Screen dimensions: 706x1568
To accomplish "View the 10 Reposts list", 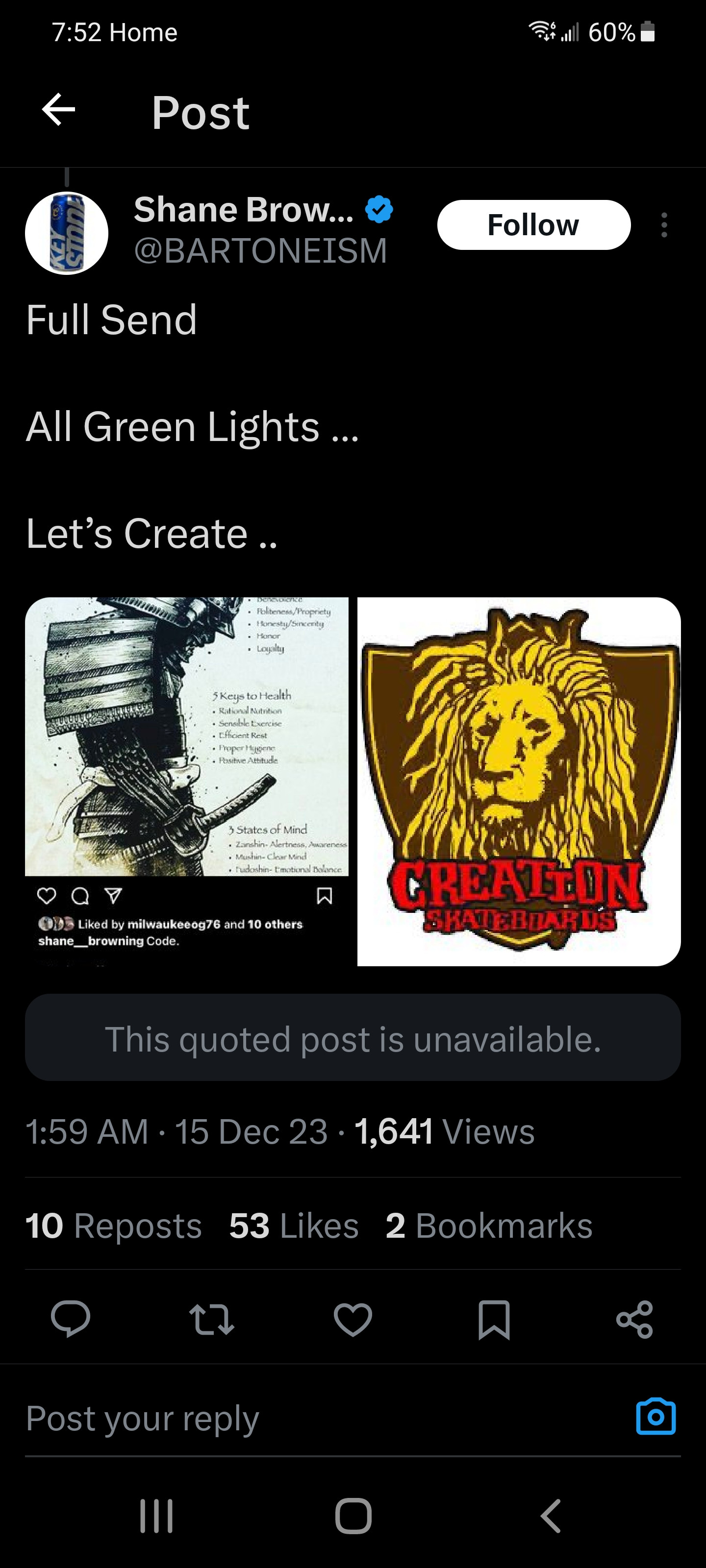I will pyautogui.click(x=113, y=1225).
